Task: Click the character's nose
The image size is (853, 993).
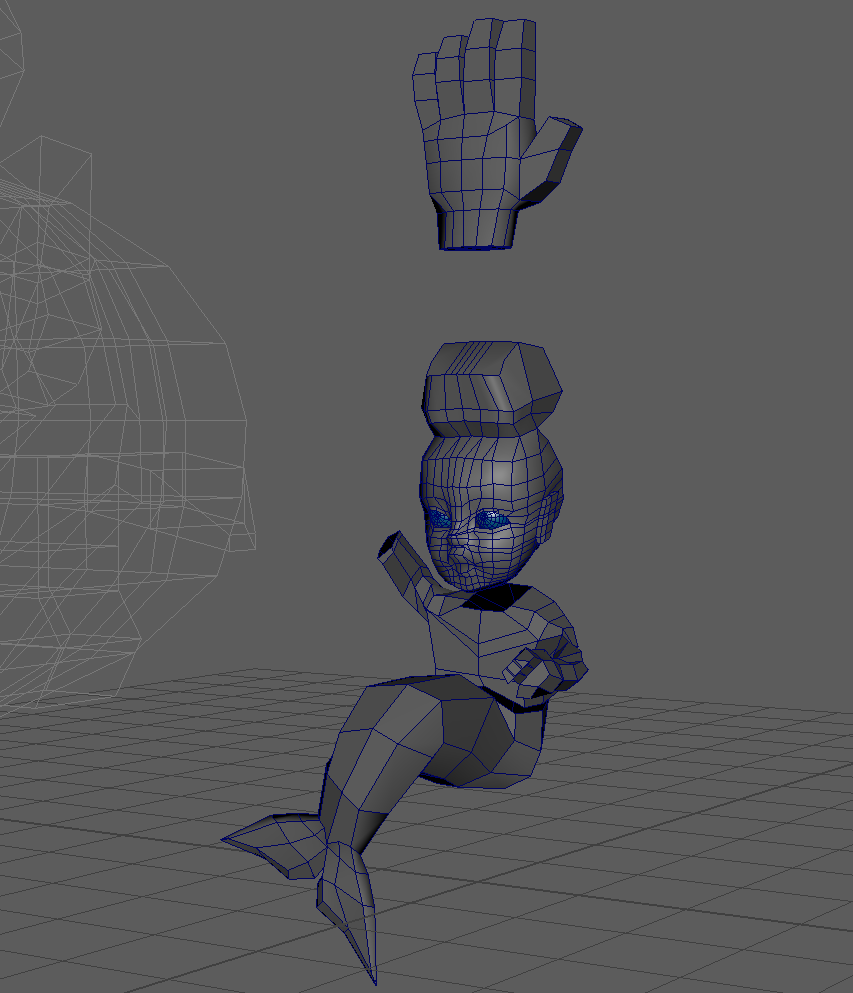Action: 459,547
